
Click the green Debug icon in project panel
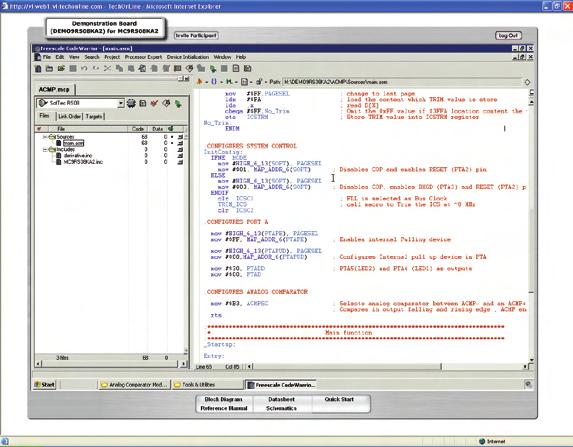click(178, 103)
